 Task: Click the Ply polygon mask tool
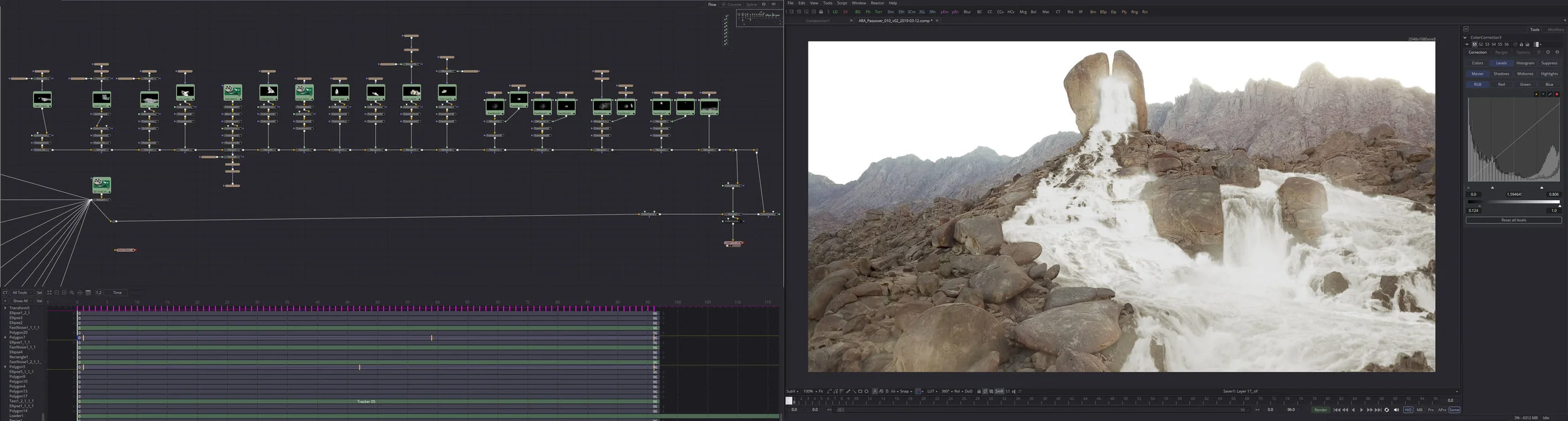[x=1124, y=12]
